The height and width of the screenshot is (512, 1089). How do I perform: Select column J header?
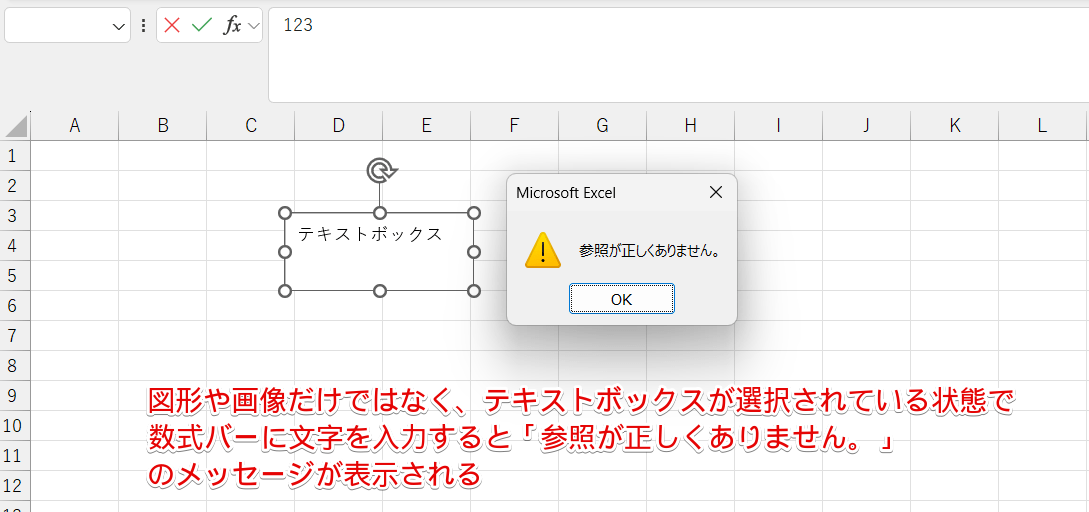[867, 126]
